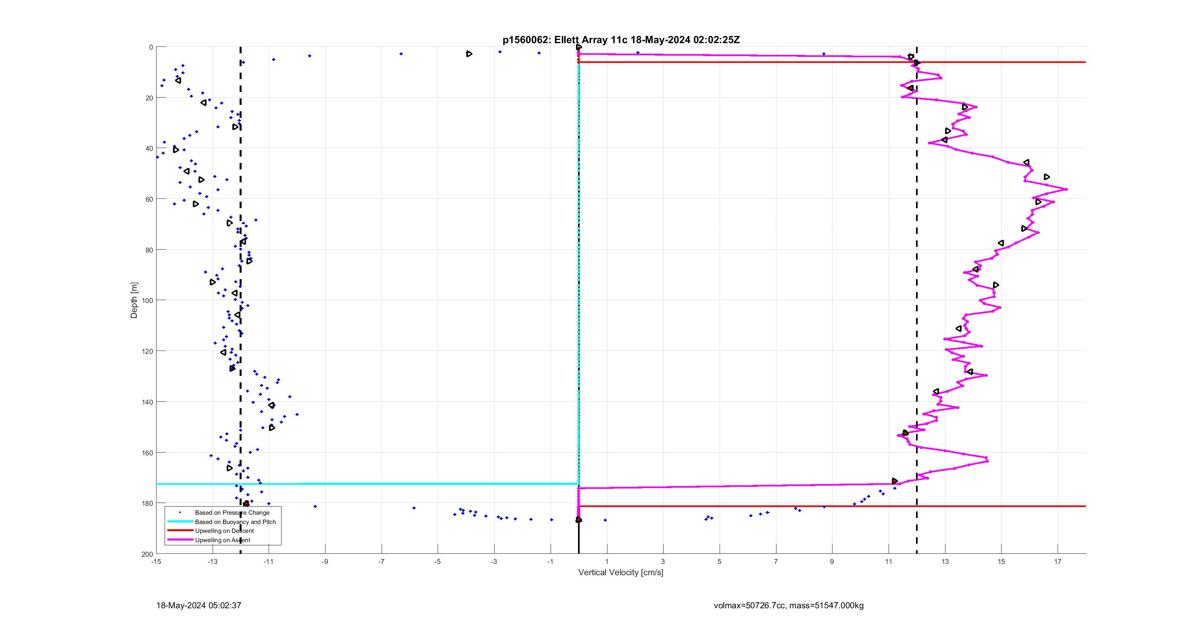Click the dark red line sample in legend
Image resolution: width=1200 pixels, height=622 pixels.
click(178, 531)
